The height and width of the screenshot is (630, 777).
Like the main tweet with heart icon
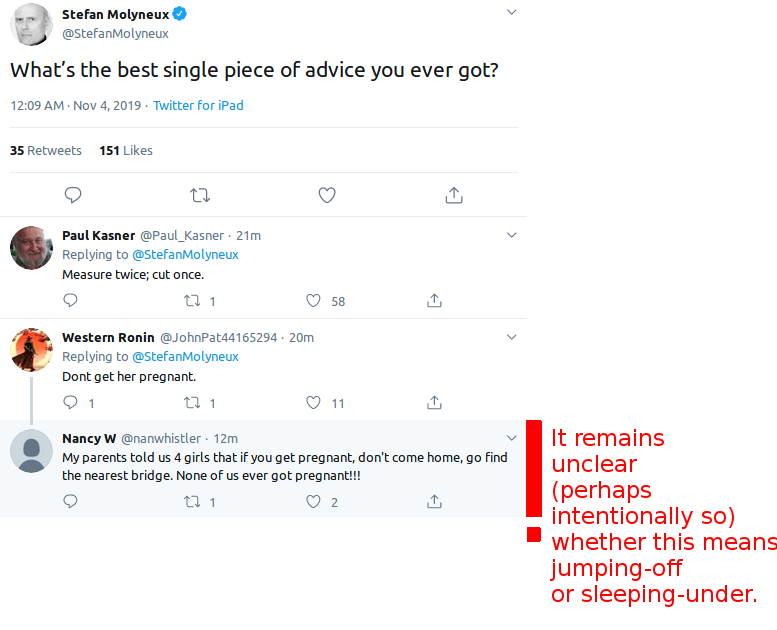pos(327,195)
